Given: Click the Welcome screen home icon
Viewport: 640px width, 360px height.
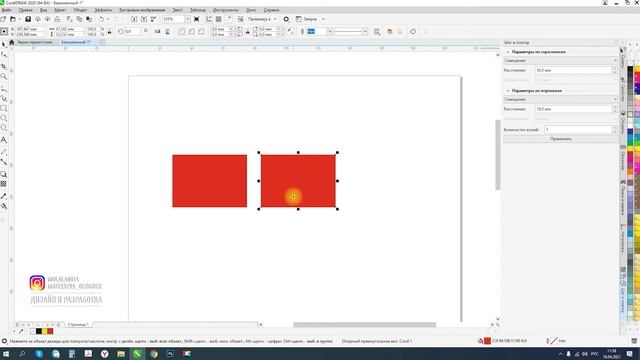Looking at the screenshot, I should [12, 42].
